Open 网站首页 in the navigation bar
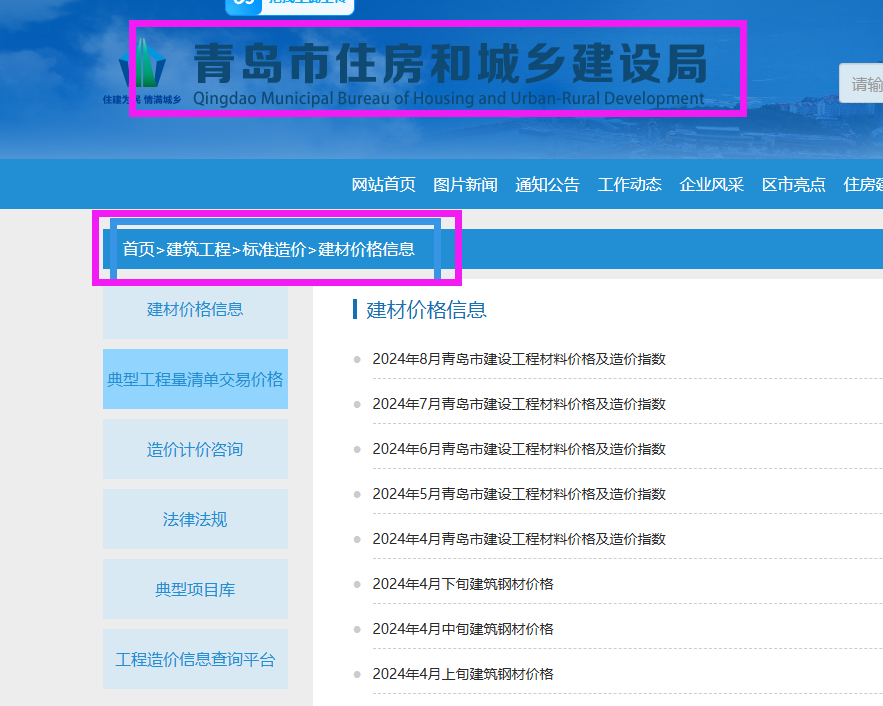 [x=383, y=184]
